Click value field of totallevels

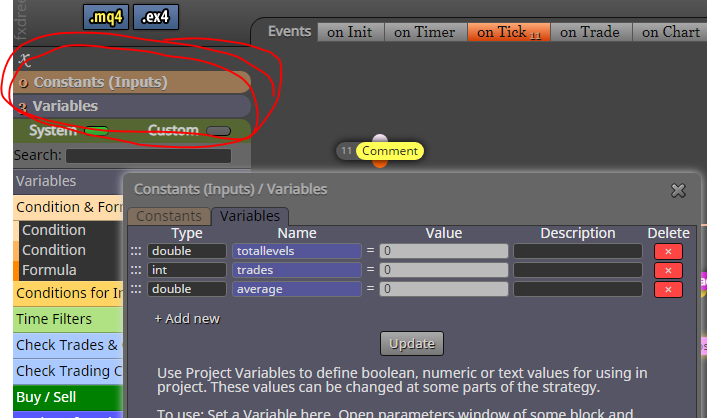(x=444, y=251)
